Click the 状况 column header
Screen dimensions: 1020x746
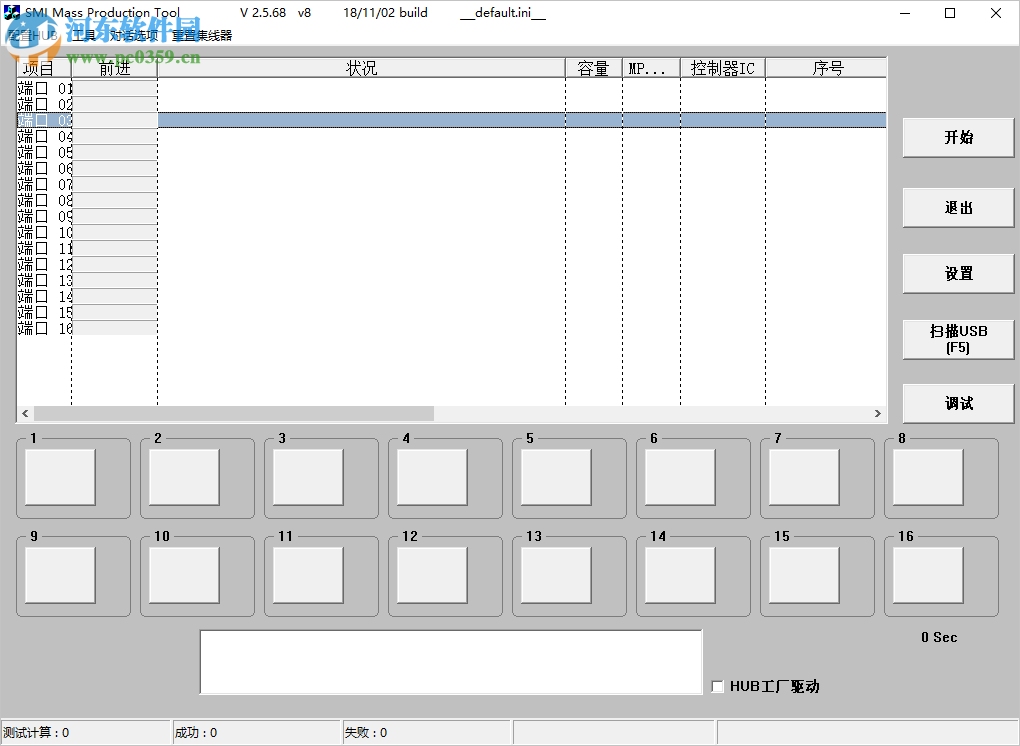tap(362, 68)
